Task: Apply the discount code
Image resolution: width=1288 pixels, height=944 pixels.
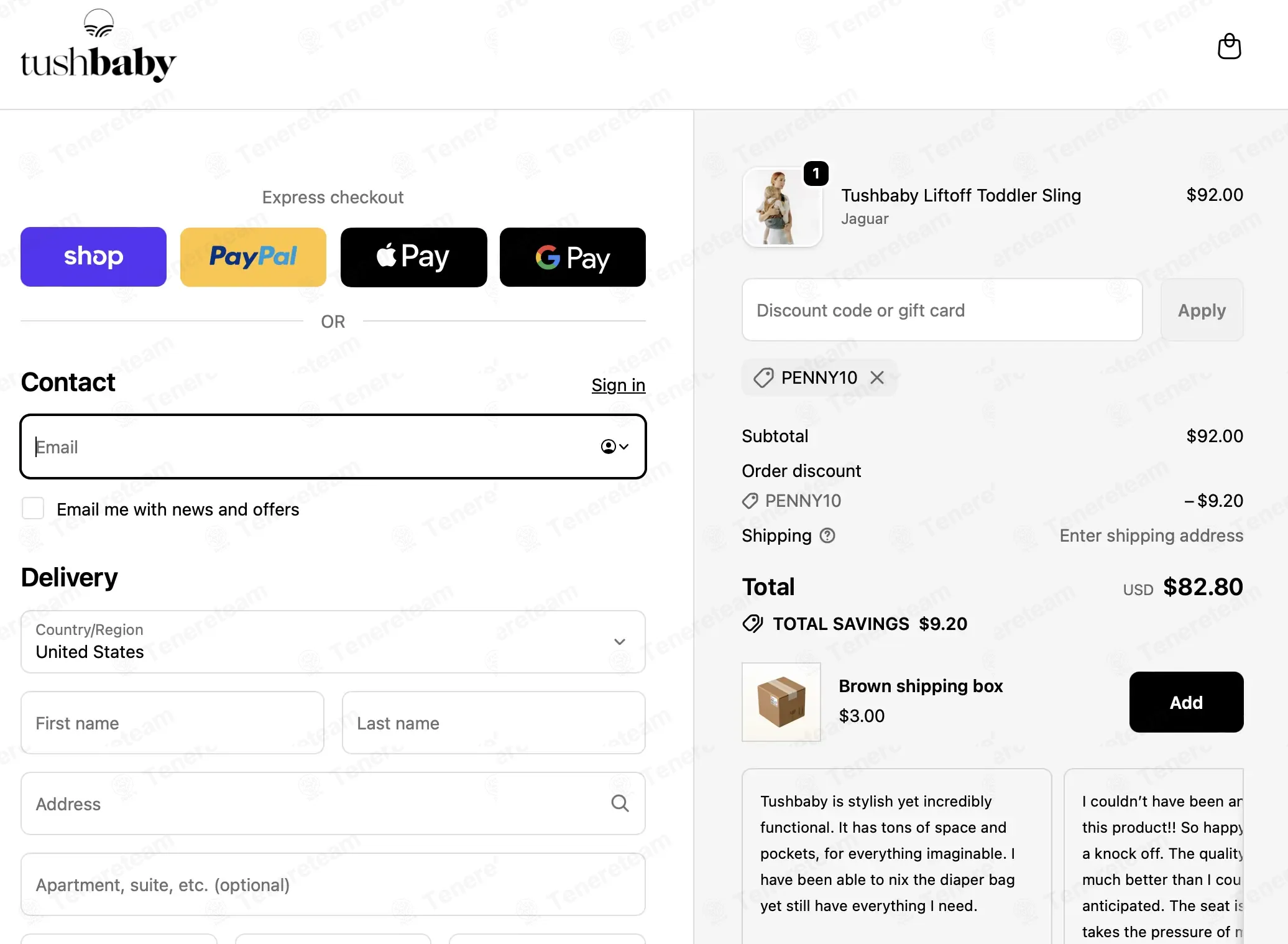Action: (x=1202, y=310)
